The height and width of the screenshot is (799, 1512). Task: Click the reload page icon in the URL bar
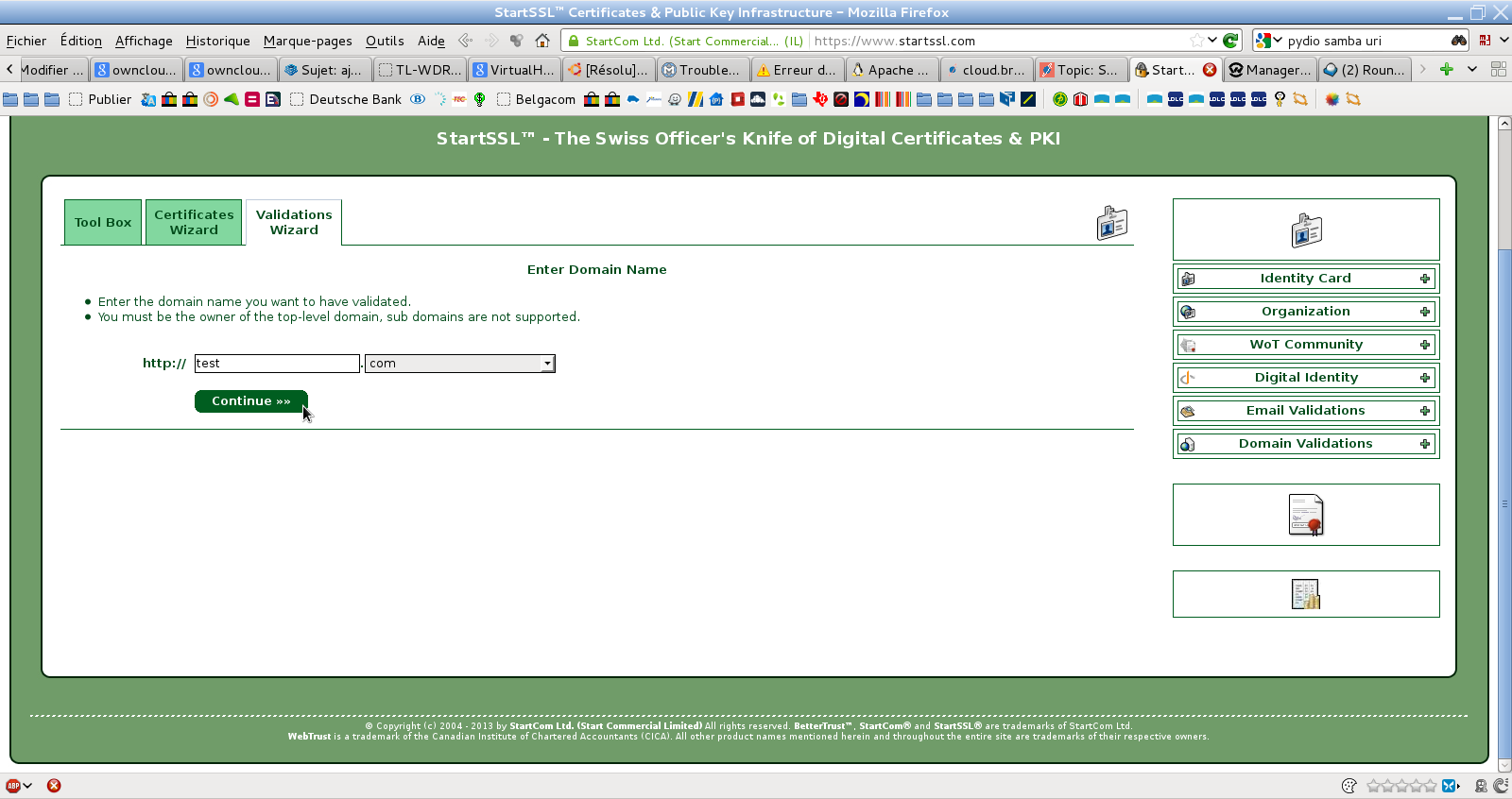[x=1230, y=41]
